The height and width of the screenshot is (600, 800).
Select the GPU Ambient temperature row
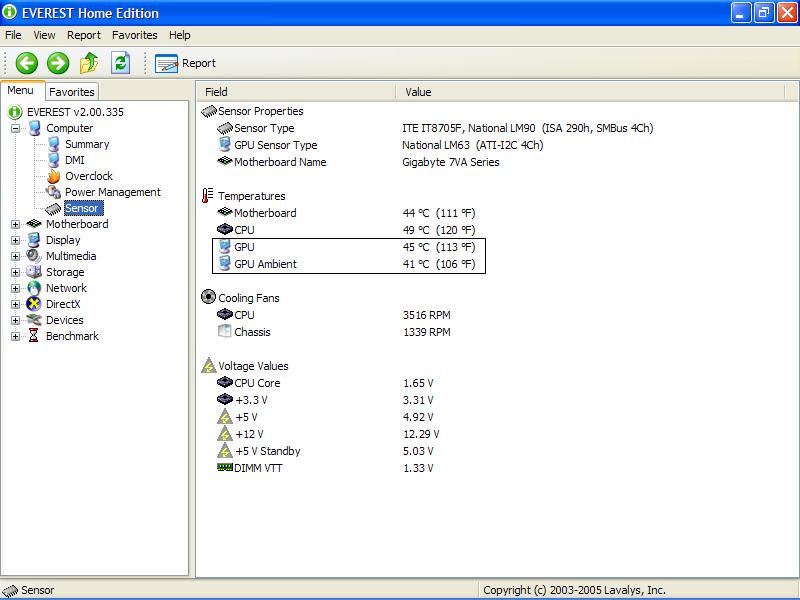(346, 264)
